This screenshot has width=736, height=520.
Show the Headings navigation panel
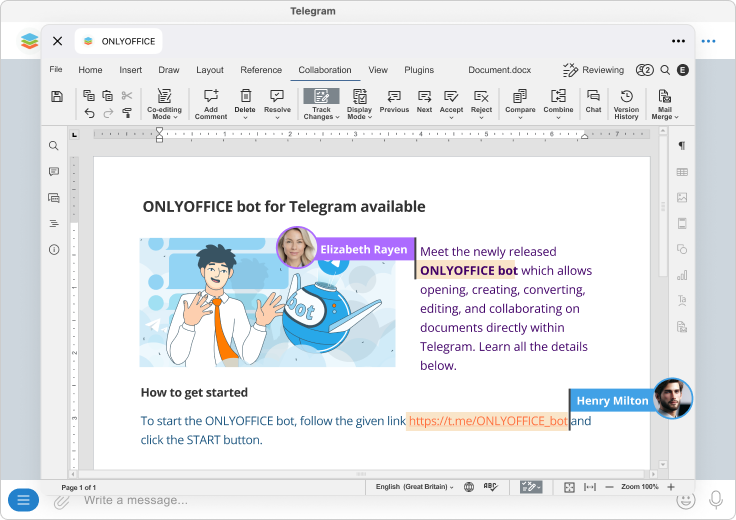click(x=54, y=223)
